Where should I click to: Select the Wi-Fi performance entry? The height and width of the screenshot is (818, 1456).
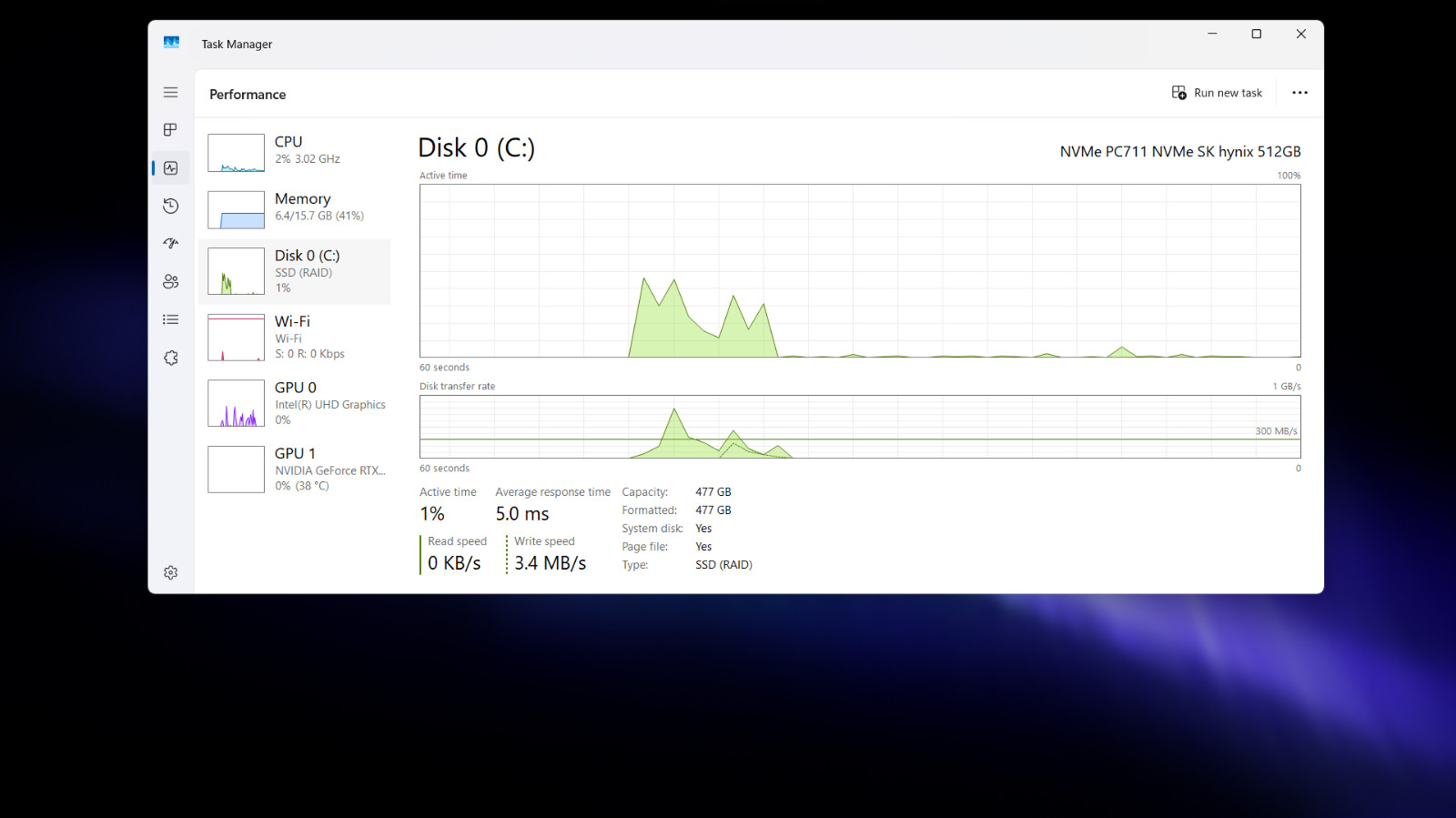click(x=295, y=338)
